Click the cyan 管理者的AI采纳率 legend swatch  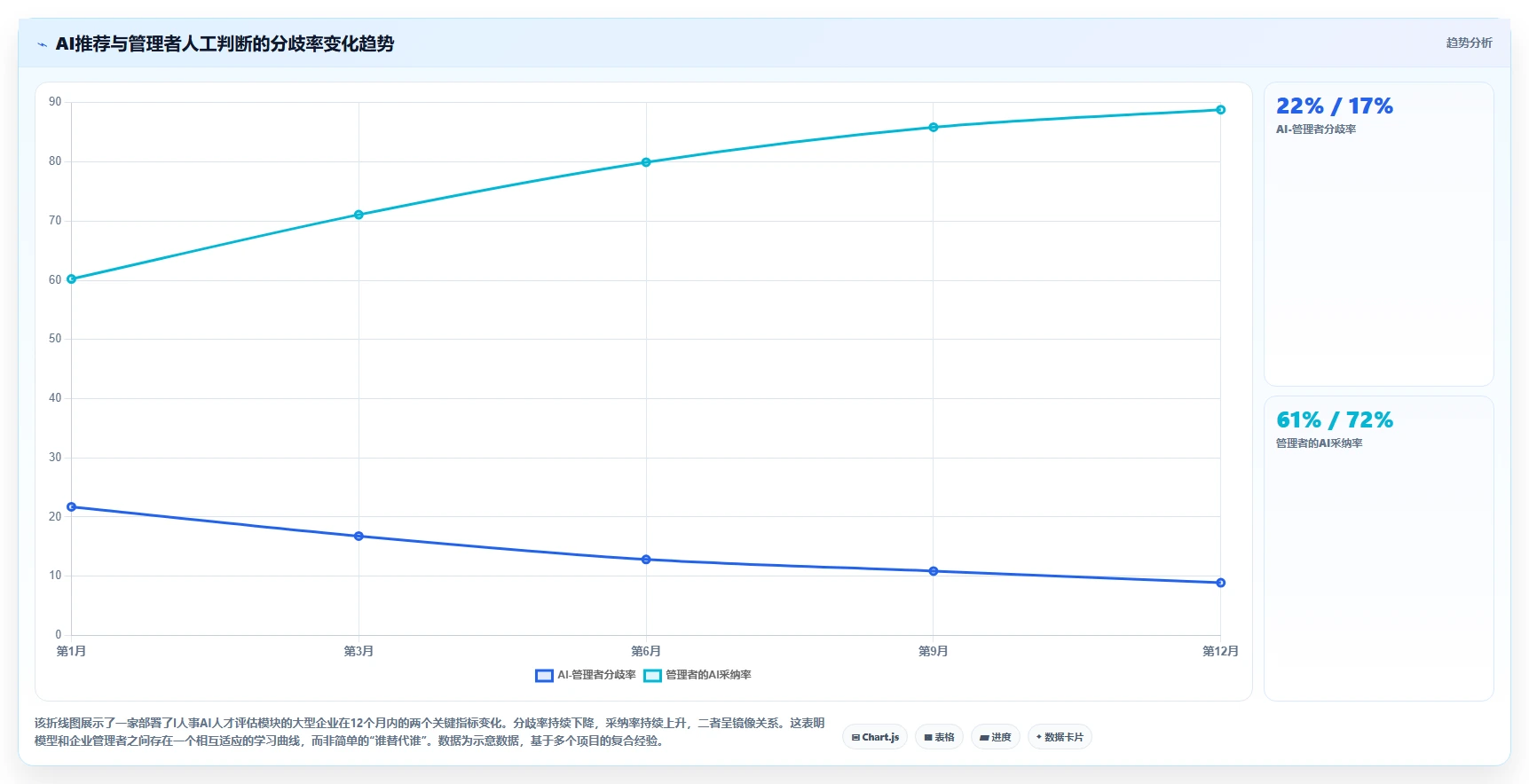[652, 676]
